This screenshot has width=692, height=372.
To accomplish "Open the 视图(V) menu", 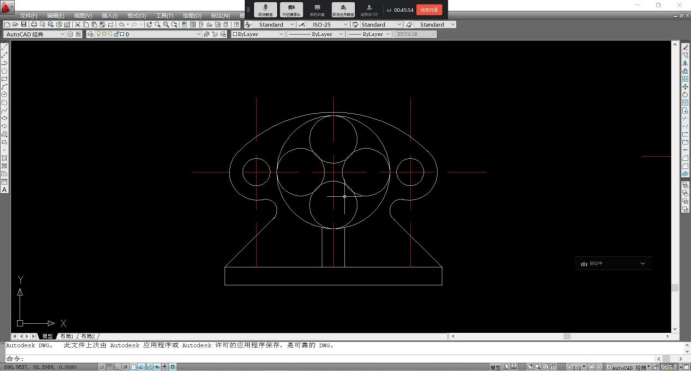I will tap(83, 16).
